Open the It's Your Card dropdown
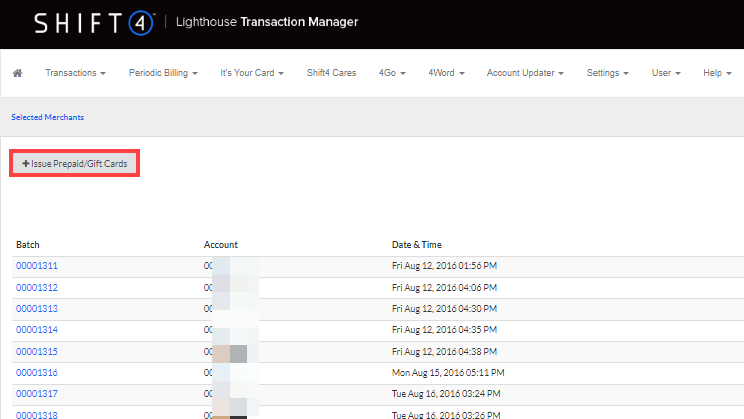The height and width of the screenshot is (419, 744). [x=252, y=73]
